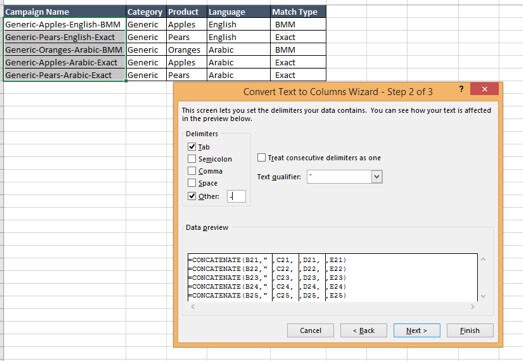This screenshot has width=523, height=361.
Task: Toggle the Other delimiter checkbox
Action: (191, 196)
